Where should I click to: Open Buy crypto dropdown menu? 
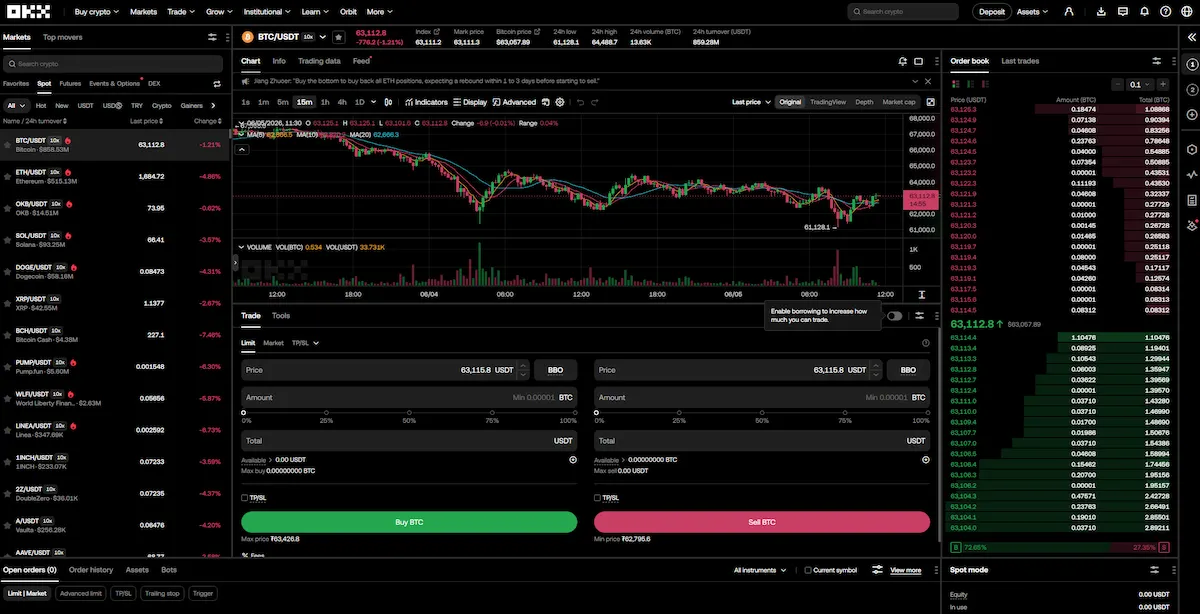[x=97, y=12]
